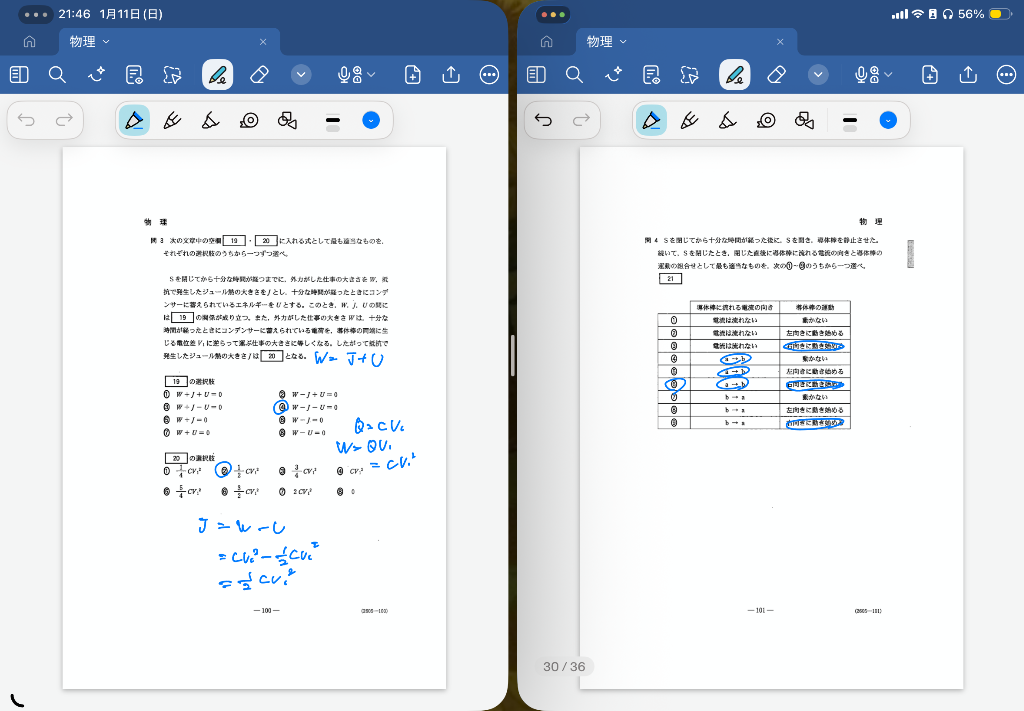Close the 物理 tab in left window
This screenshot has width=1024, height=711.
pos(263,42)
